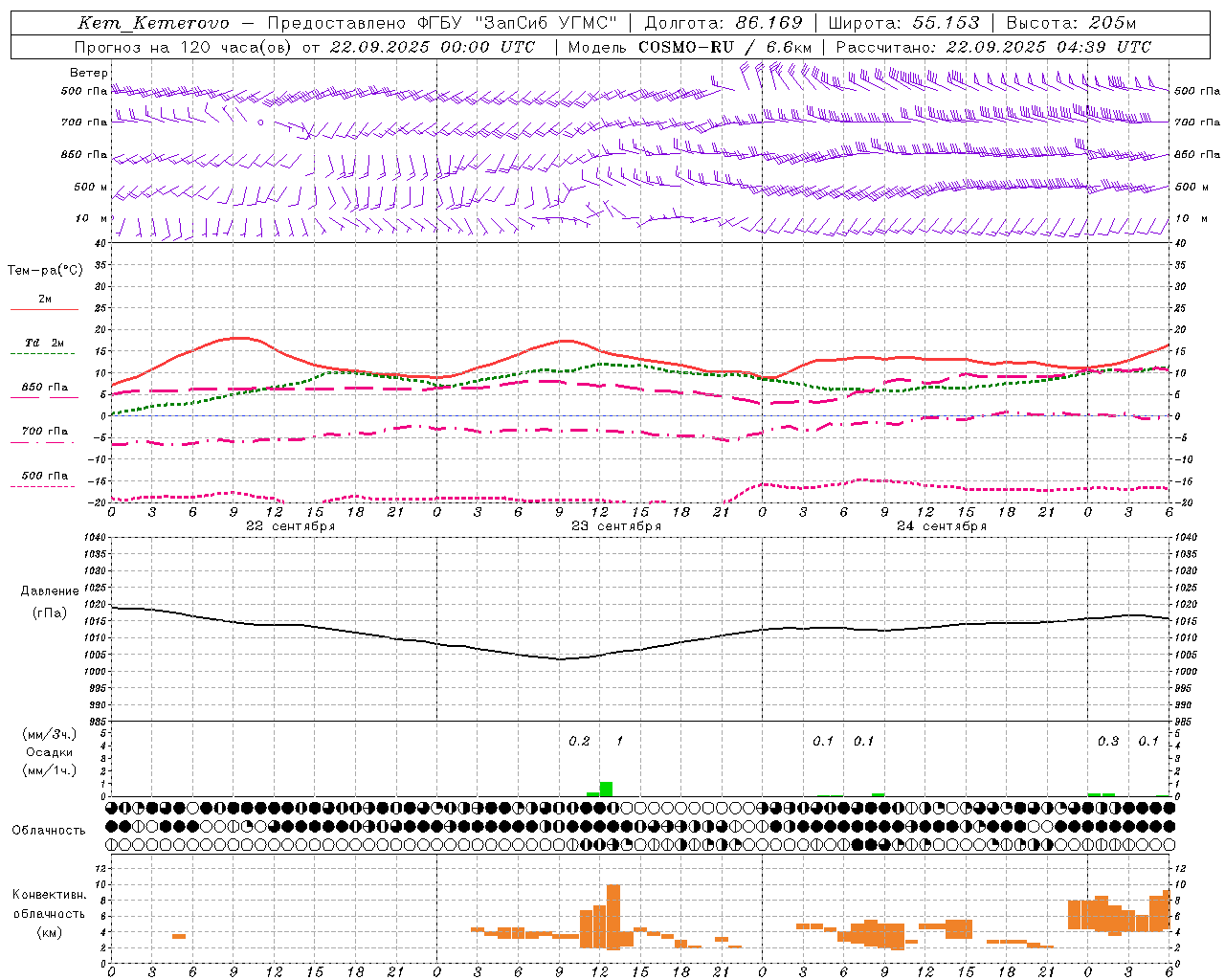This screenshot has height=980, width=1225.
Task: Click the 500 м wind level label on left axis
Action: coord(91,187)
